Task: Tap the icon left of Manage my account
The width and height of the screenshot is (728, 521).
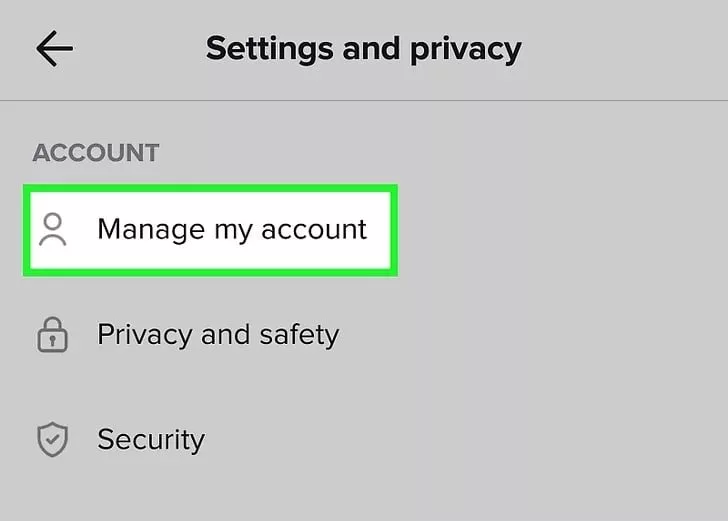Action: 52,230
